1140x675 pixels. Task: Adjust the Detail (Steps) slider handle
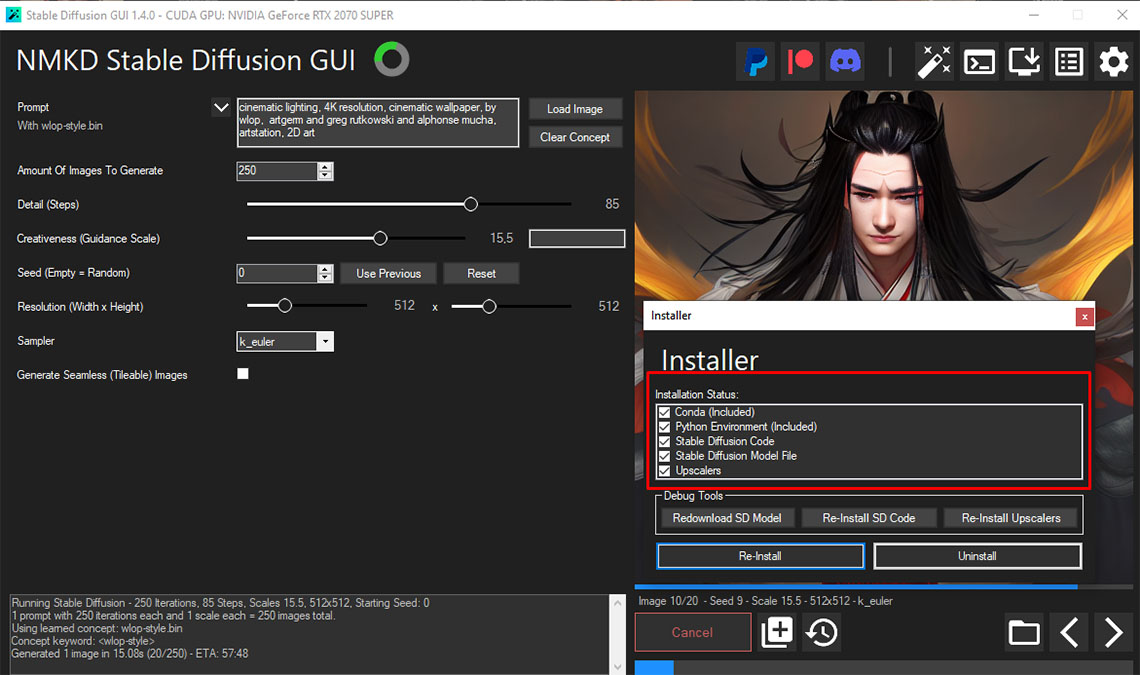pos(470,204)
